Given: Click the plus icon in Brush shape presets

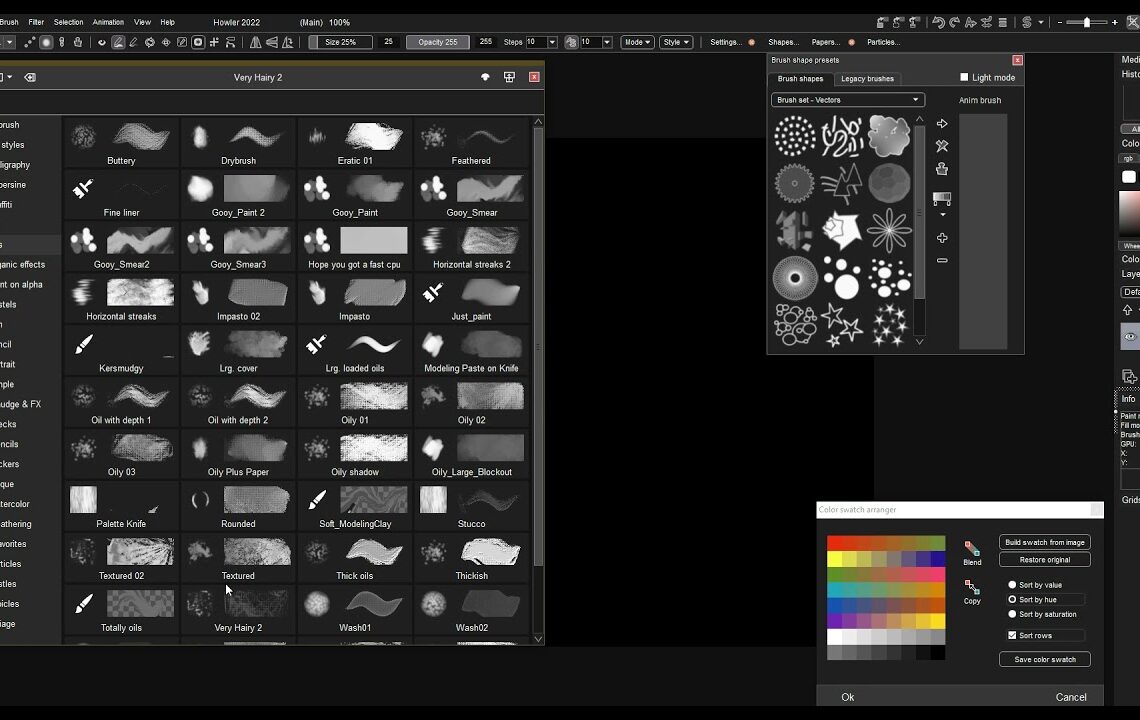Looking at the screenshot, I should [x=942, y=238].
